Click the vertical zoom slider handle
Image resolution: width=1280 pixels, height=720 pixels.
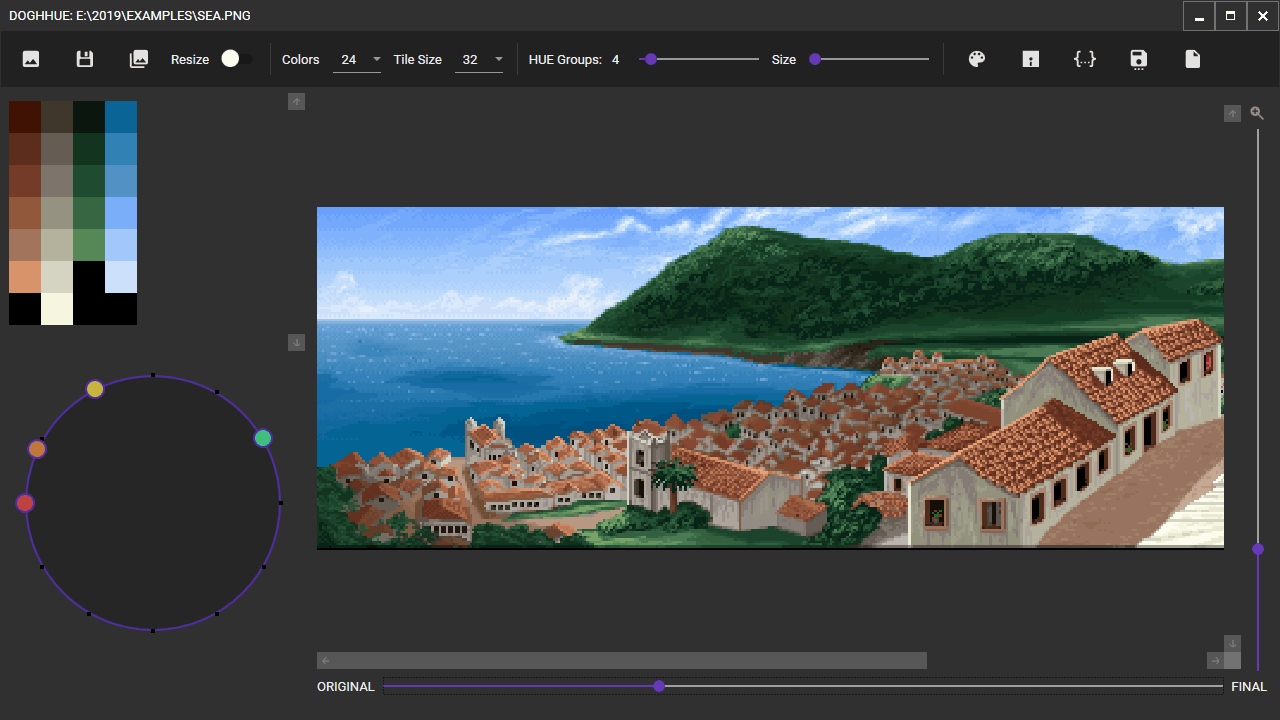point(1258,549)
